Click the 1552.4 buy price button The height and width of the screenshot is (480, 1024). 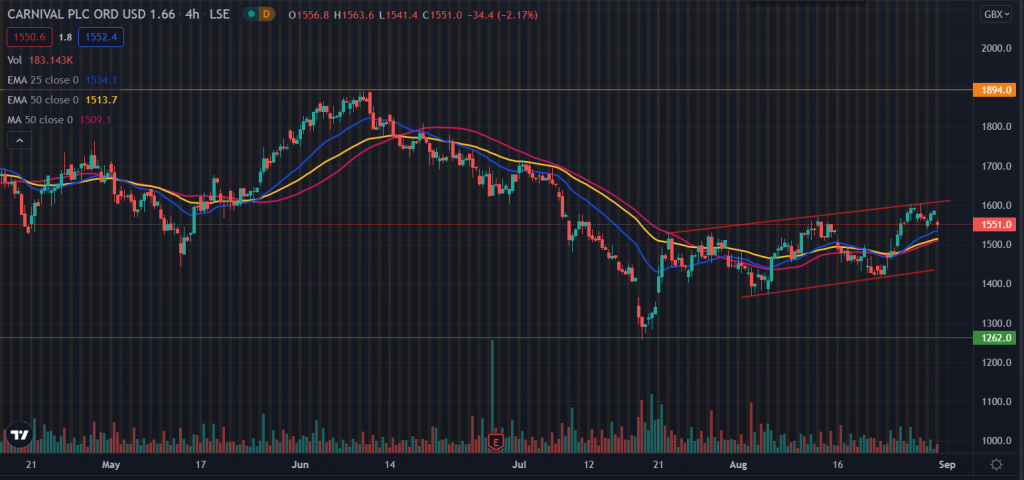click(x=101, y=37)
